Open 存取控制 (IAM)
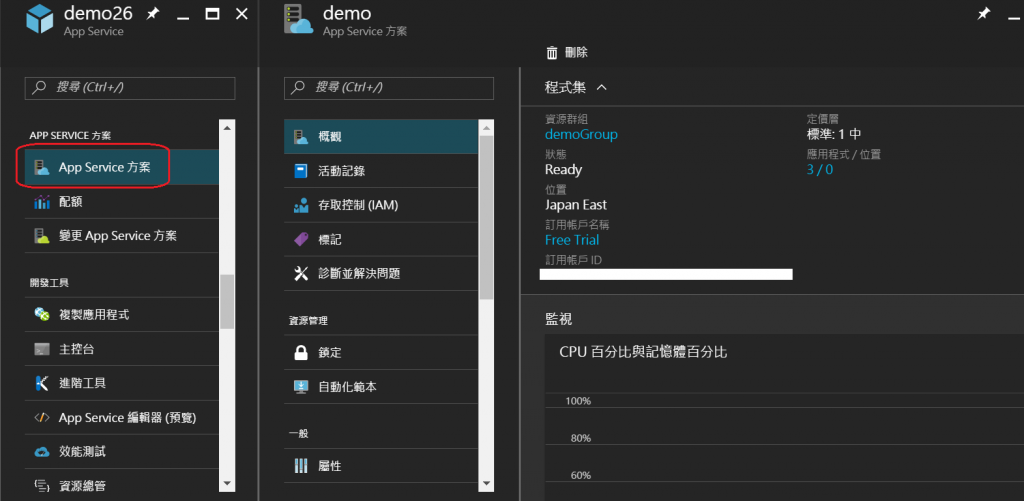1024x501 pixels. click(381, 205)
